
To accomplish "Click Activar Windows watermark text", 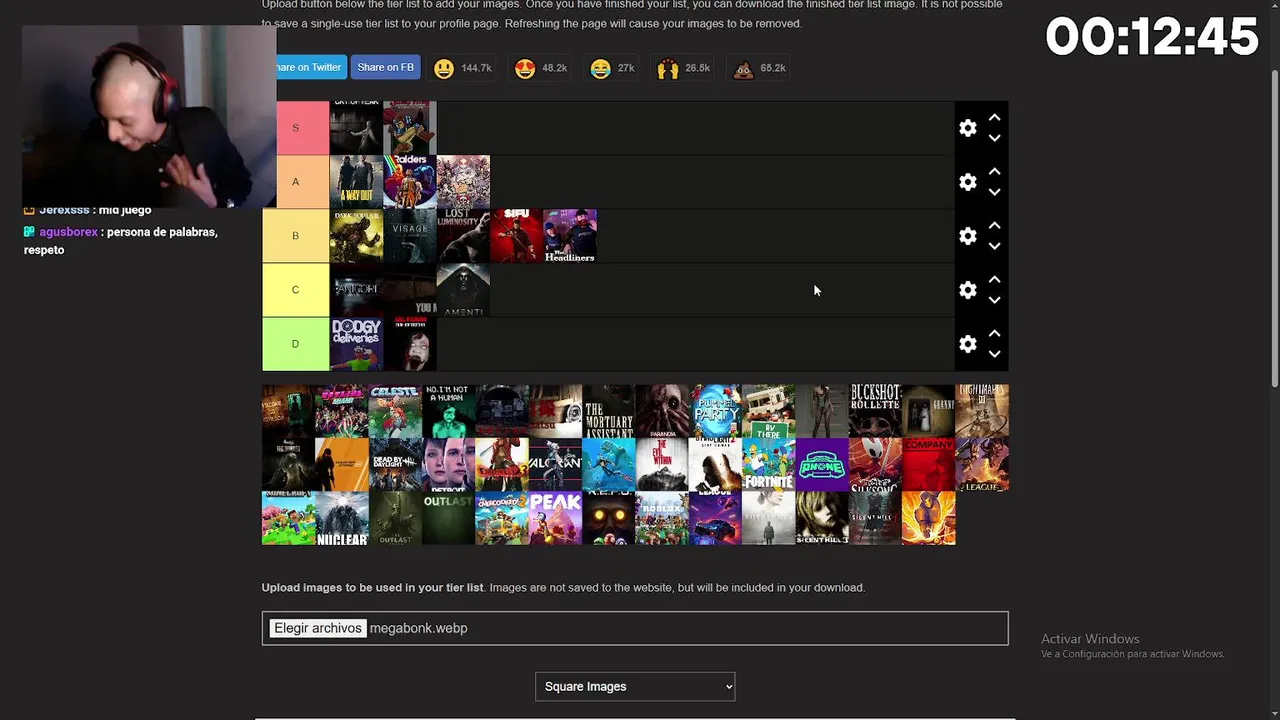I will [x=1090, y=639].
